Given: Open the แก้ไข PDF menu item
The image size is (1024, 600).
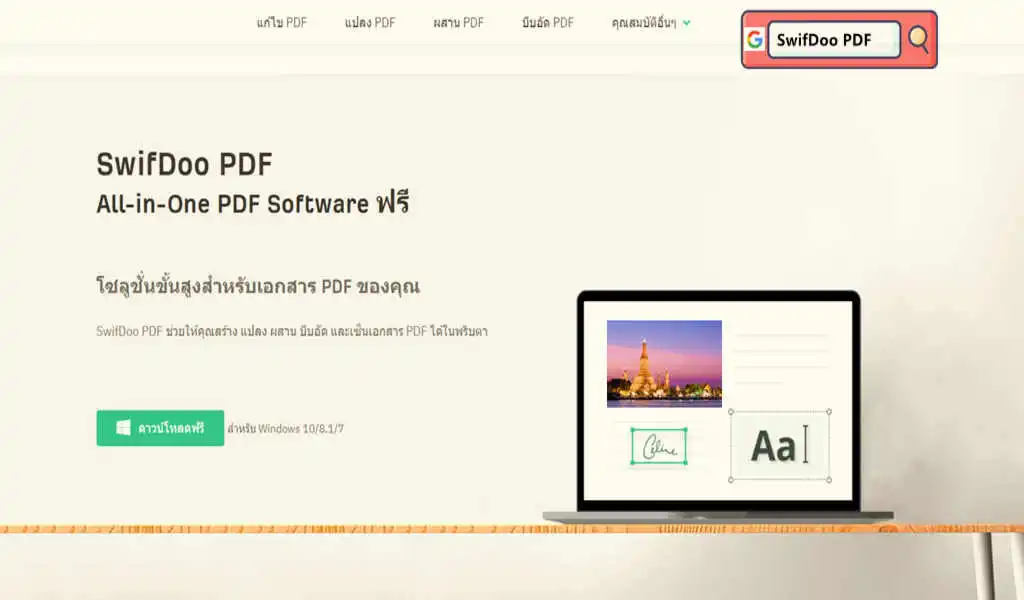Looking at the screenshot, I should pyautogui.click(x=281, y=23).
